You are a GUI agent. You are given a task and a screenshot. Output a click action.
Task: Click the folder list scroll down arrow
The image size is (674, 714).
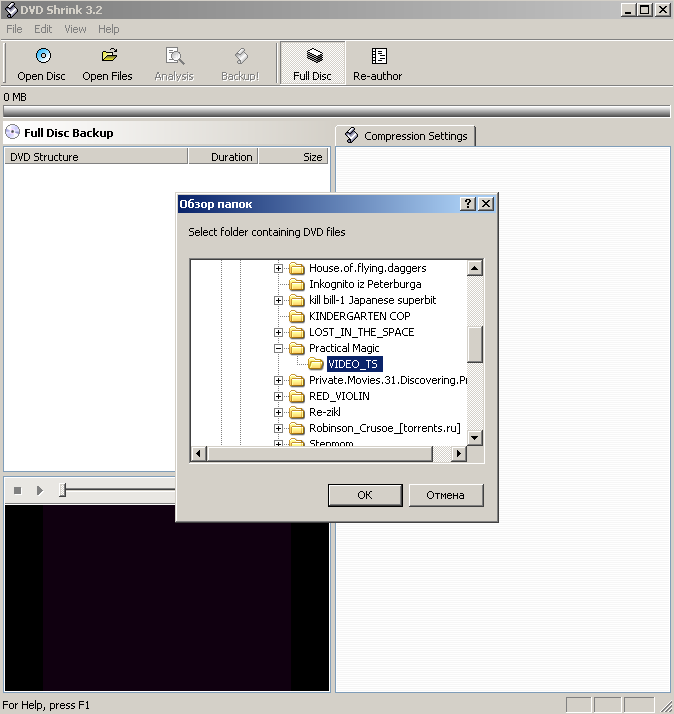[475, 437]
